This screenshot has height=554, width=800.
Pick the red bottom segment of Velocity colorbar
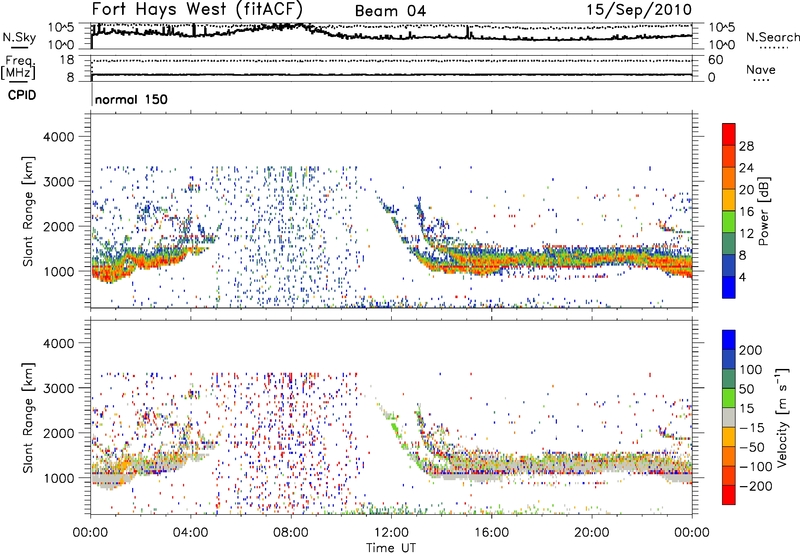[729, 495]
